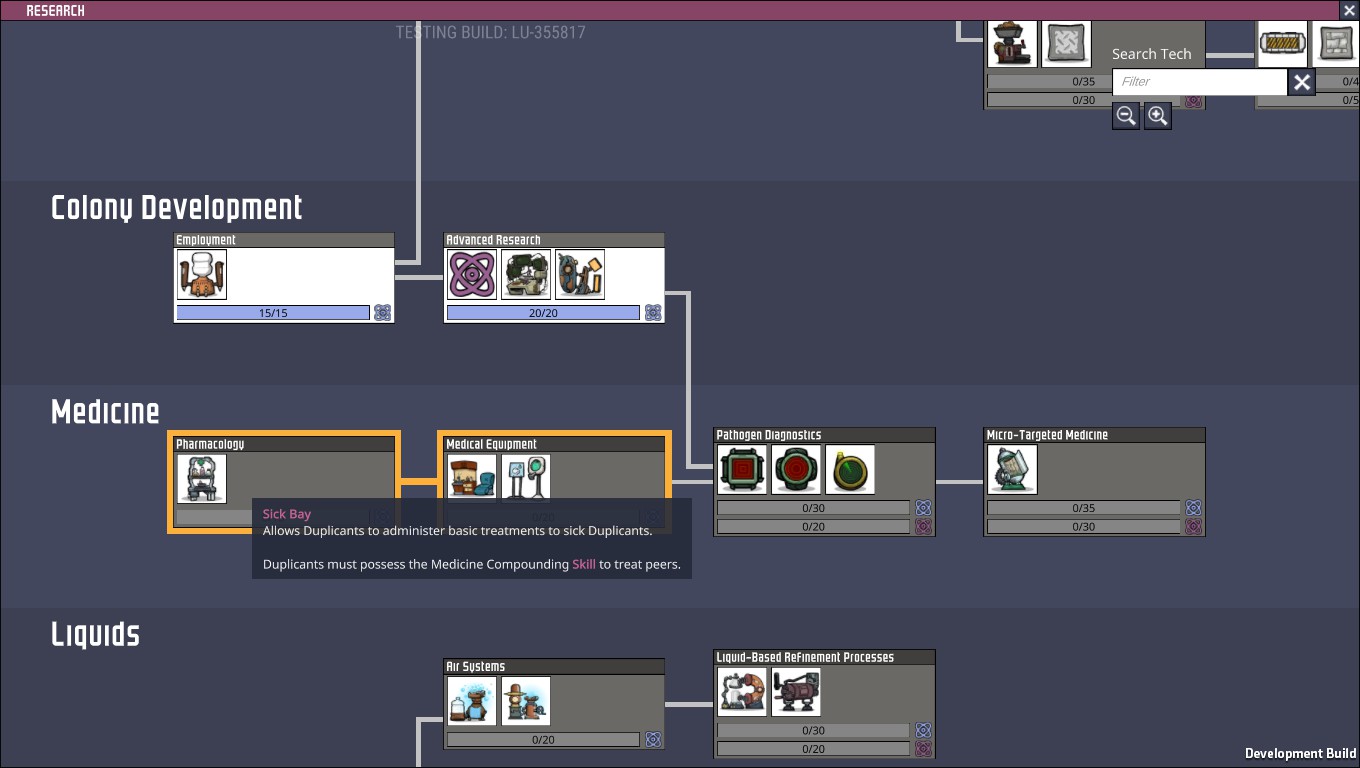
Task: Close the Research screen
Action: (x=1349, y=10)
